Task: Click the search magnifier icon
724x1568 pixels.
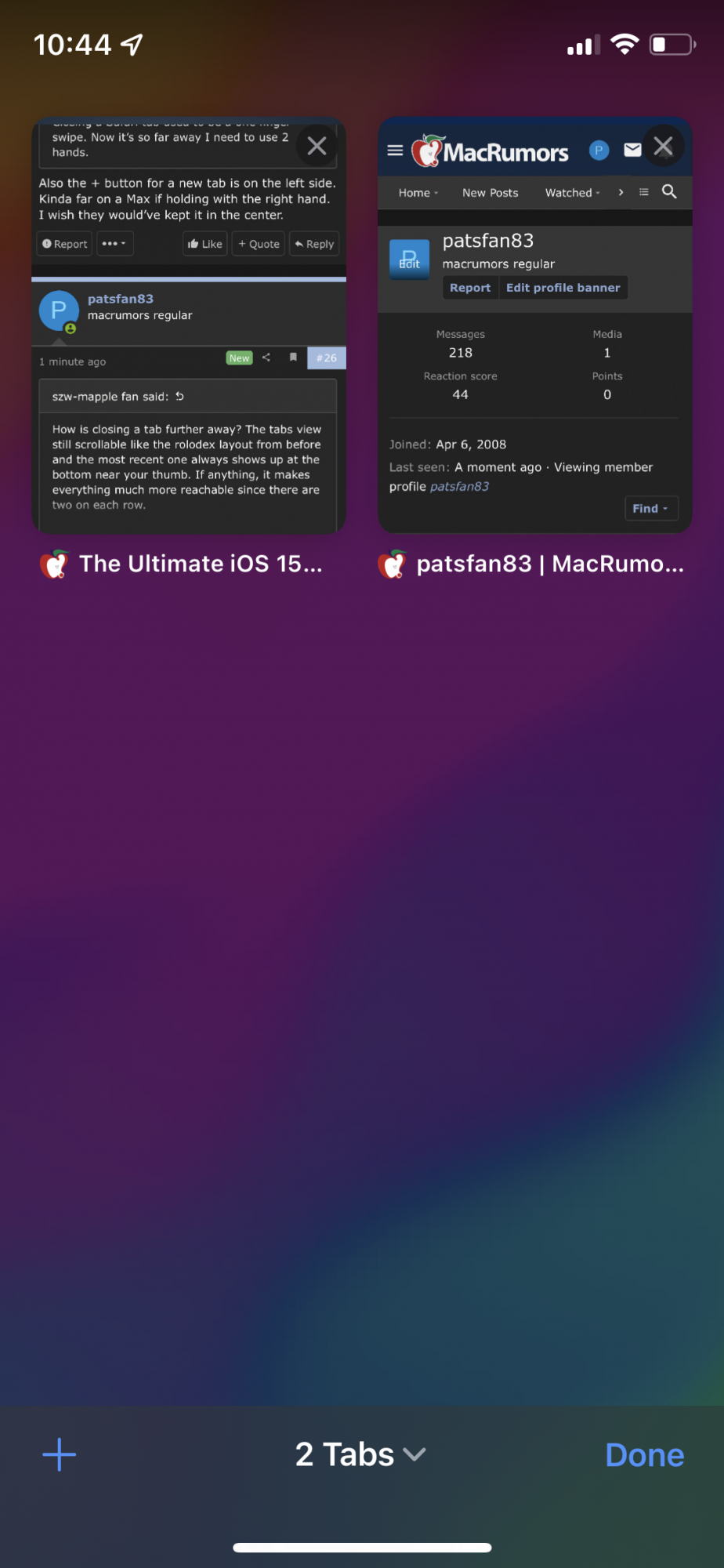Action: pos(669,191)
